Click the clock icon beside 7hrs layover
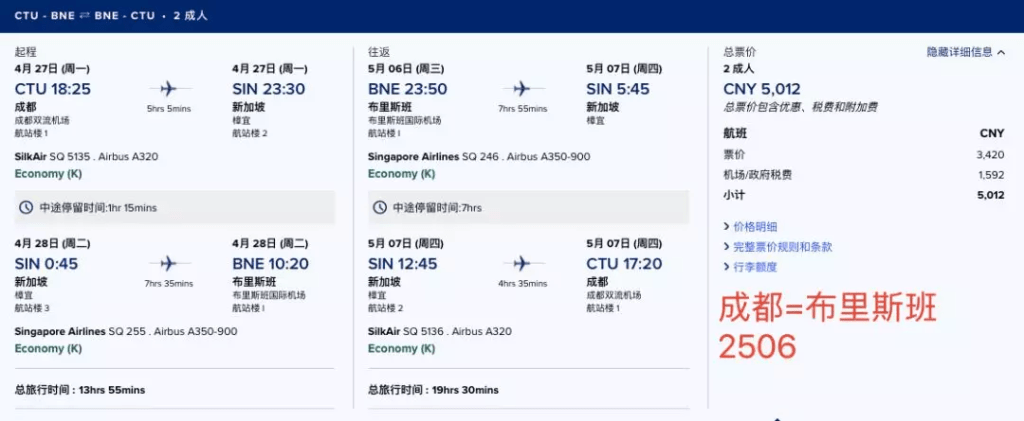Viewport: 1024px width, 421px height. (x=379, y=207)
